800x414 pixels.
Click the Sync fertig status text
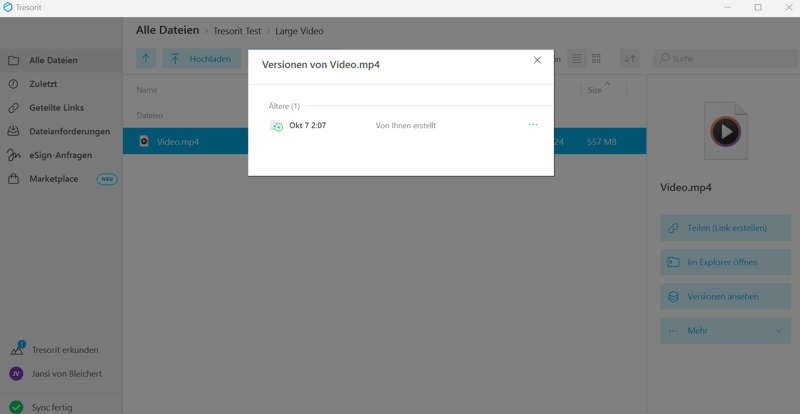[52, 408]
